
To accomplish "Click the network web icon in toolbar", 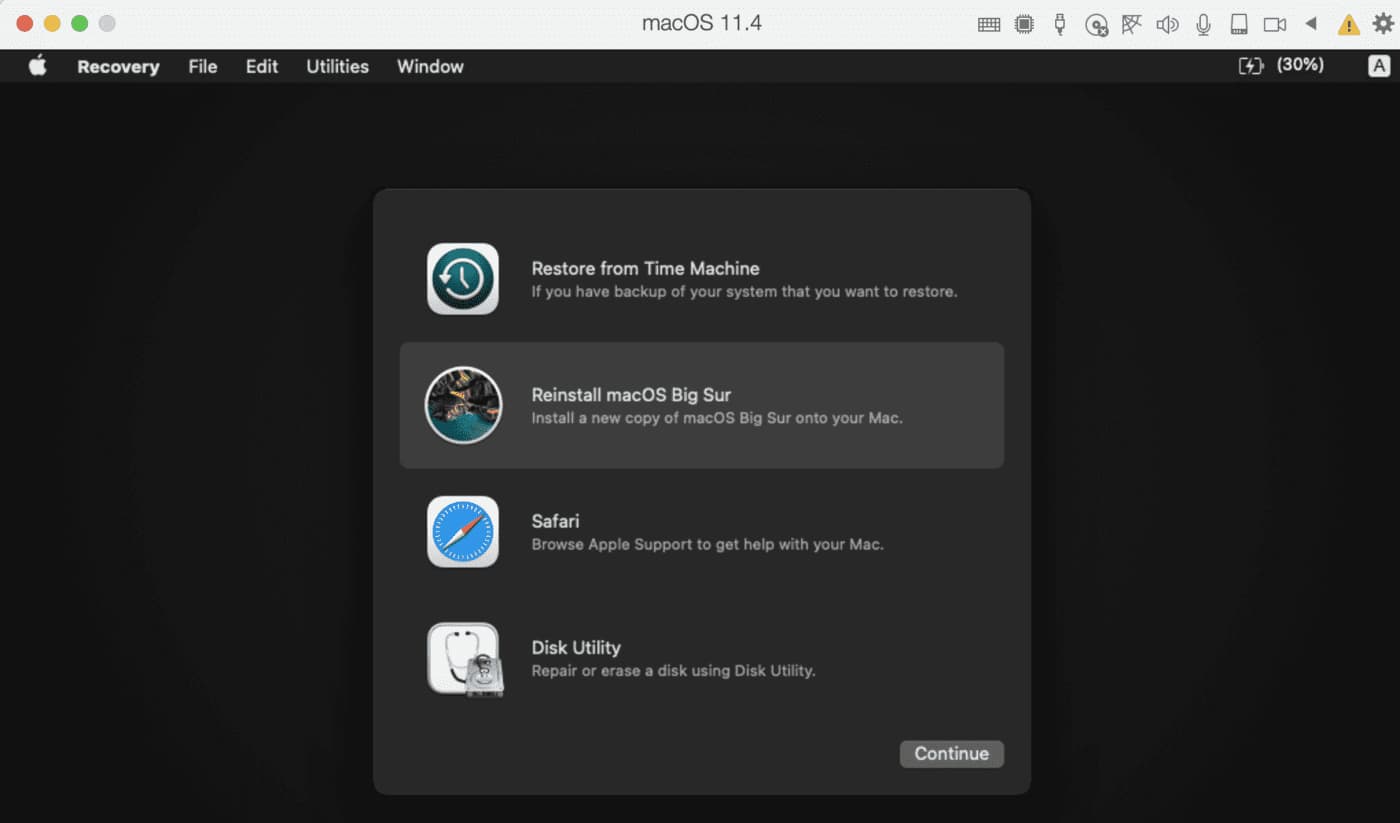I will click(x=1132, y=24).
